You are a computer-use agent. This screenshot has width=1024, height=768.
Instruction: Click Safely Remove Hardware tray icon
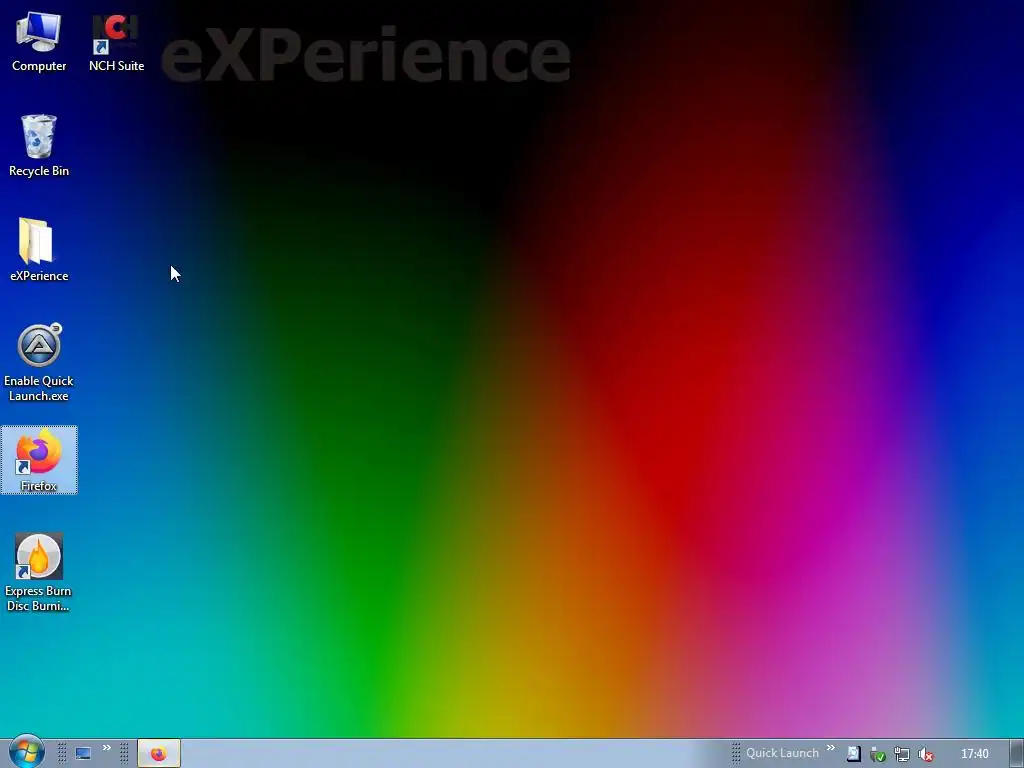pyautogui.click(x=878, y=754)
